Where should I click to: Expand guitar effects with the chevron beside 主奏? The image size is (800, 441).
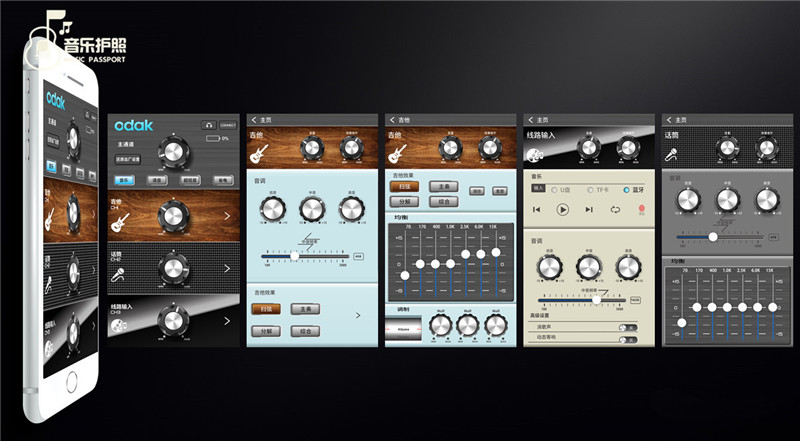pyautogui.click(x=358, y=315)
